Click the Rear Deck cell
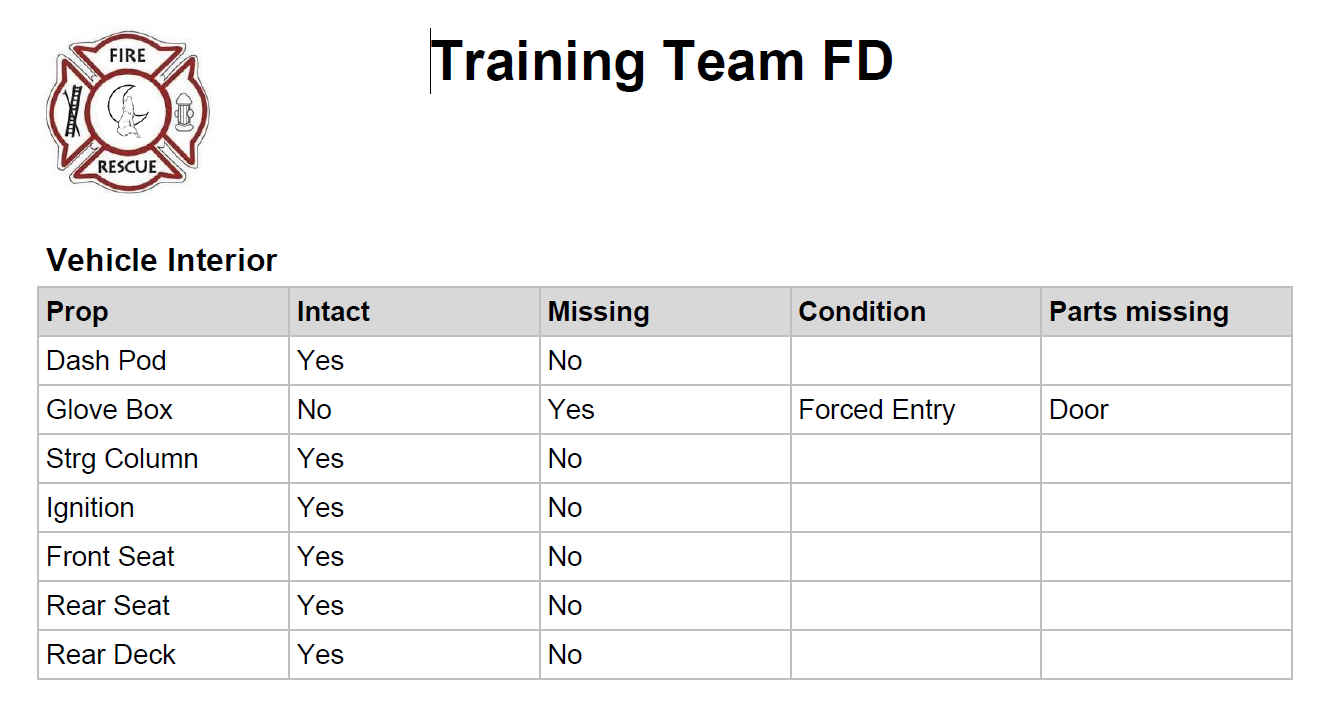 (x=164, y=655)
